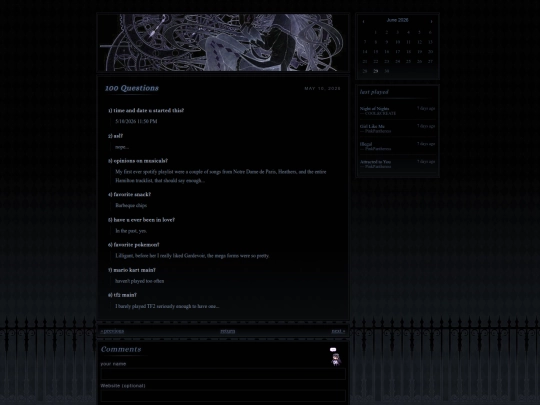Focus the Website (optional) input field

point(223,396)
